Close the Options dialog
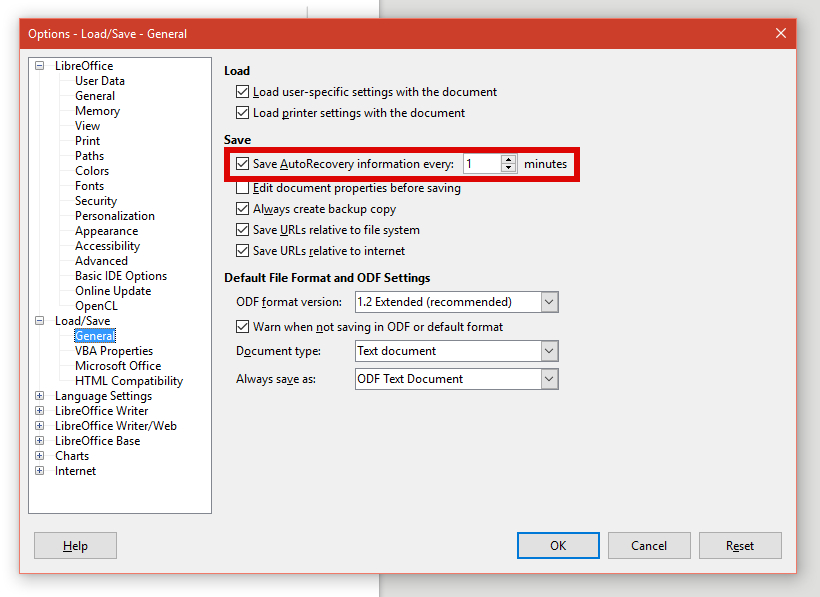The image size is (820, 597). coord(781,33)
